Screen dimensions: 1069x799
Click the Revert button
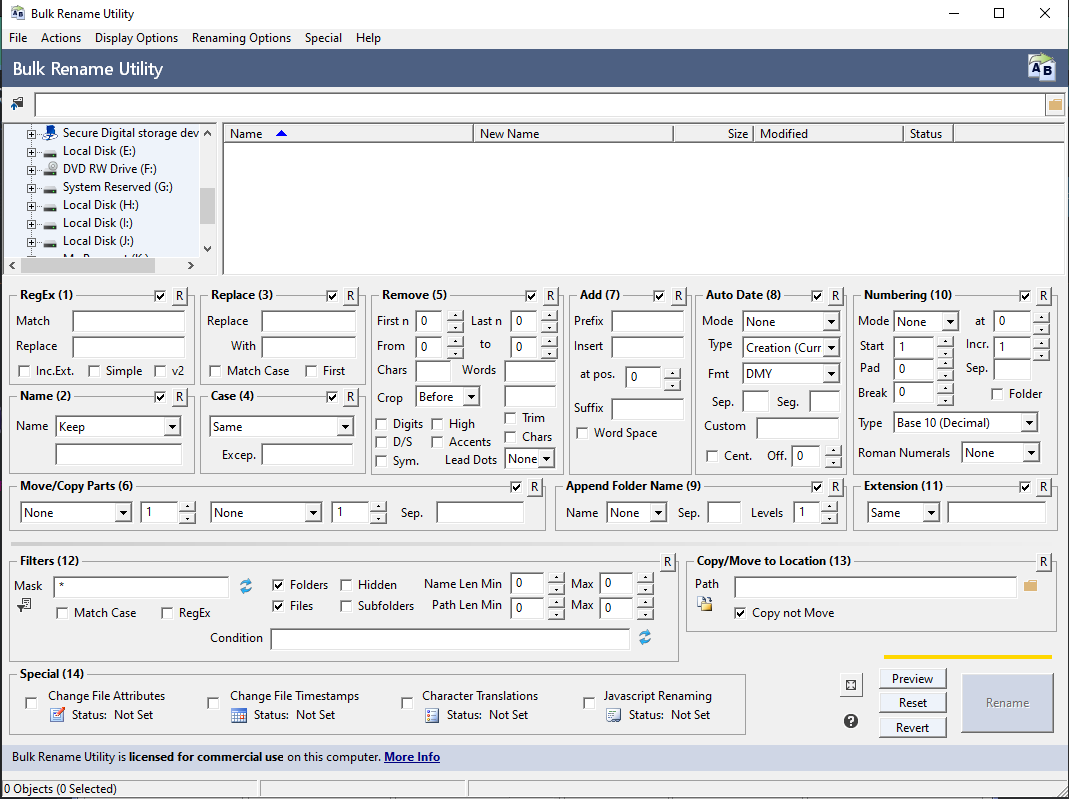[912, 728]
